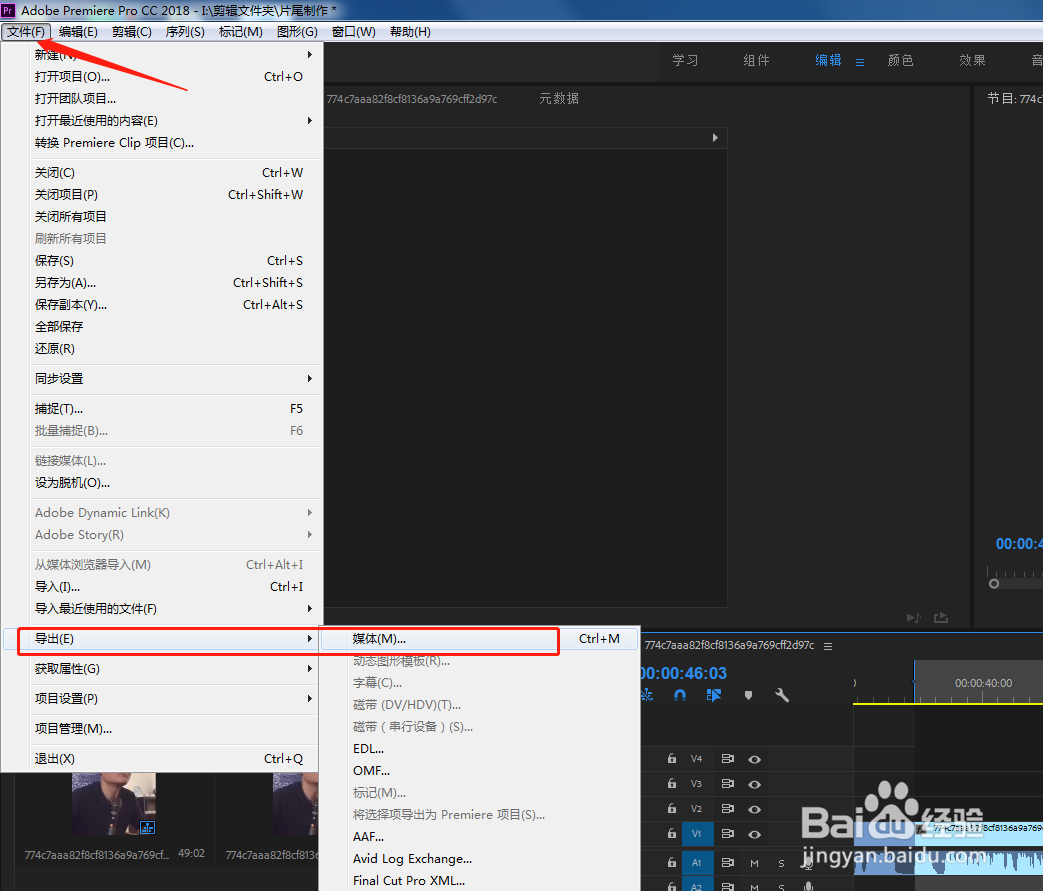Image resolution: width=1043 pixels, height=891 pixels.
Task: Toggle track lock for A1
Action: [x=672, y=862]
